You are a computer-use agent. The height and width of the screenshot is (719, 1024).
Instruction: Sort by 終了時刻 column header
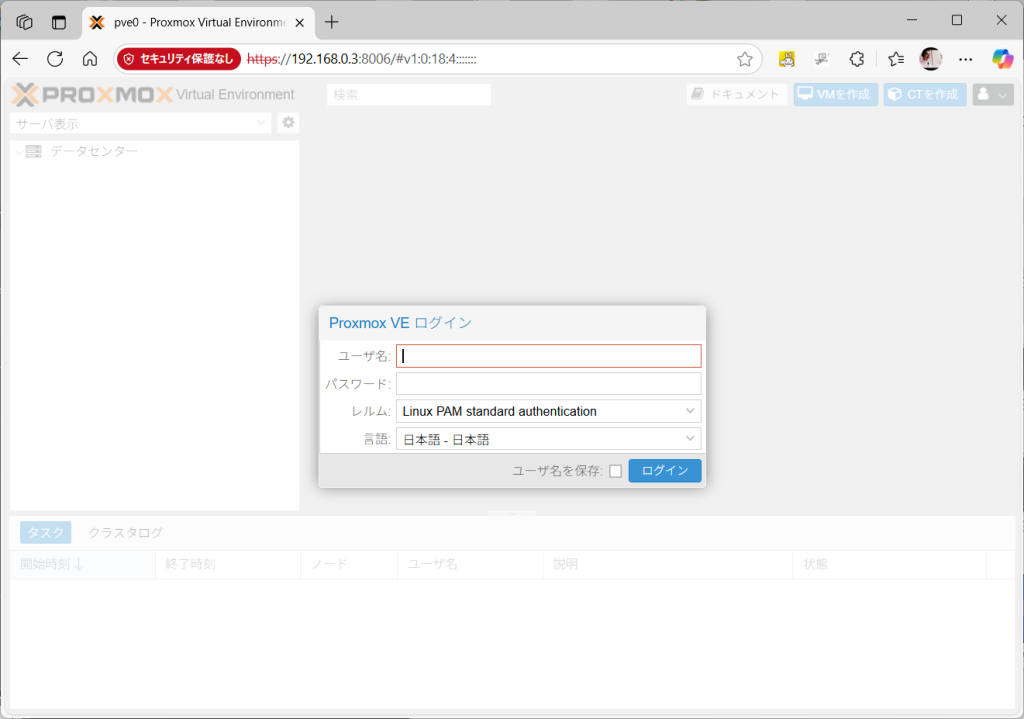click(228, 564)
